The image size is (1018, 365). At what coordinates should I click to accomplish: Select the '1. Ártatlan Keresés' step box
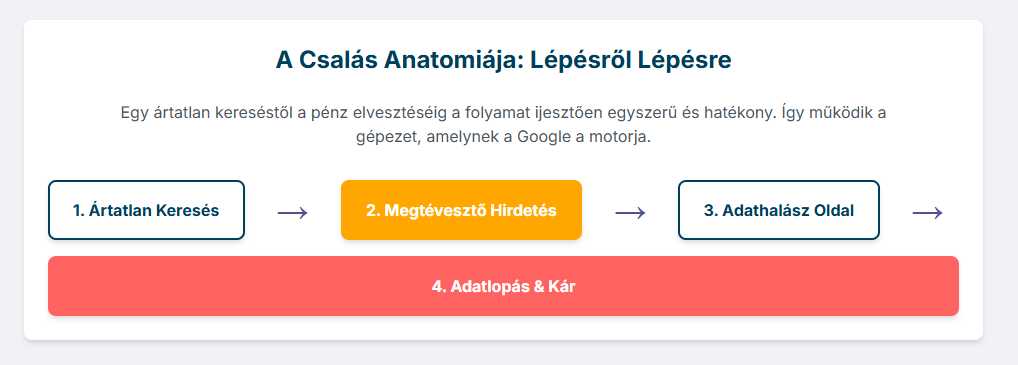[x=146, y=210]
